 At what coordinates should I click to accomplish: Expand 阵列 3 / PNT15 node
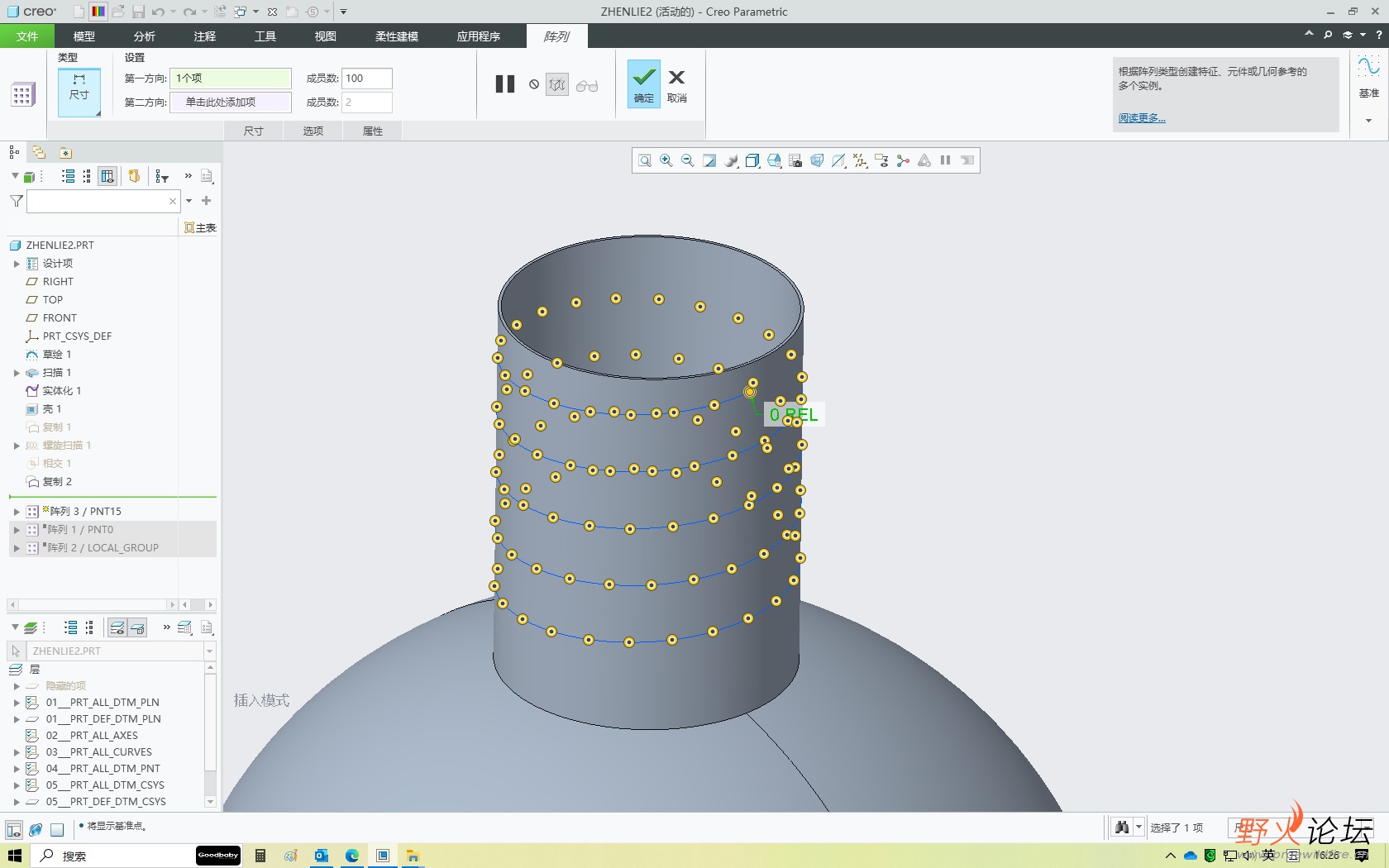[x=17, y=512]
